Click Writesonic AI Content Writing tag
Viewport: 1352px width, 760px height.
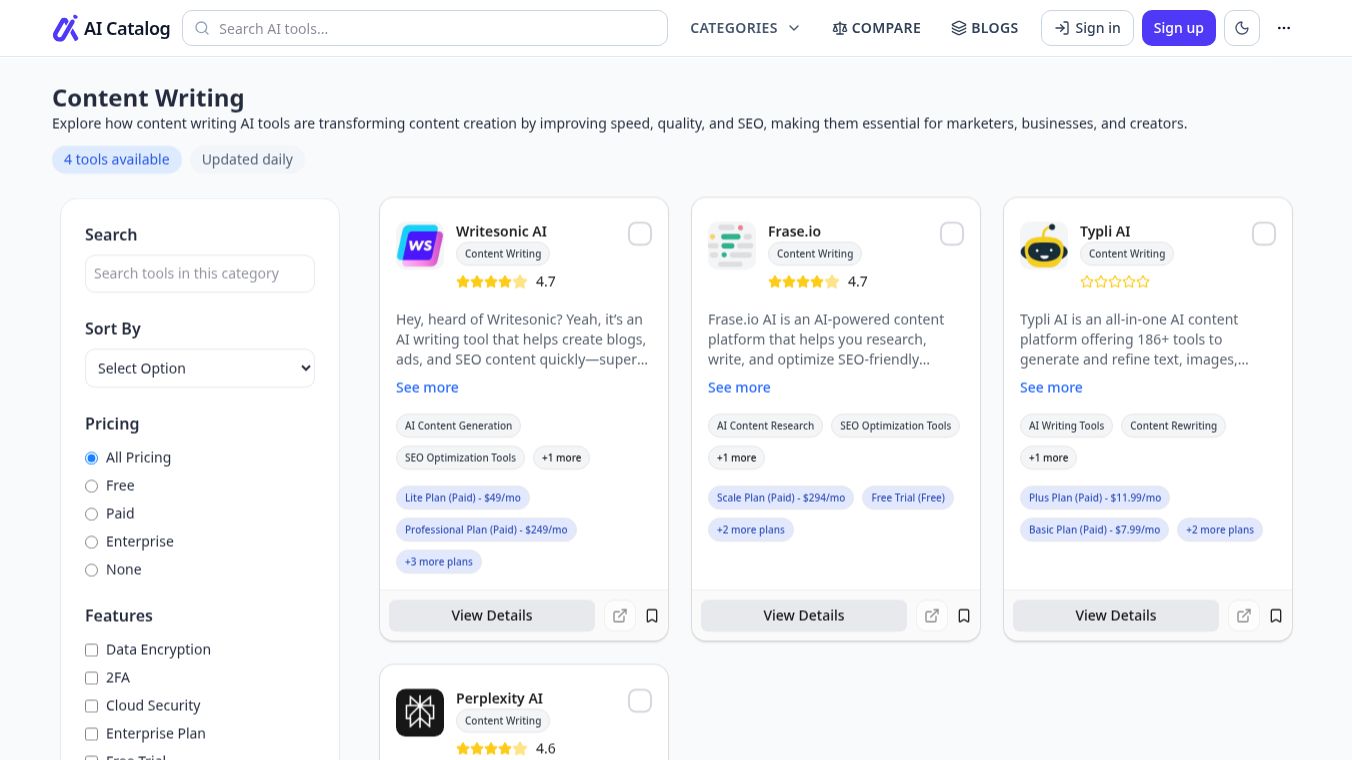pos(503,254)
